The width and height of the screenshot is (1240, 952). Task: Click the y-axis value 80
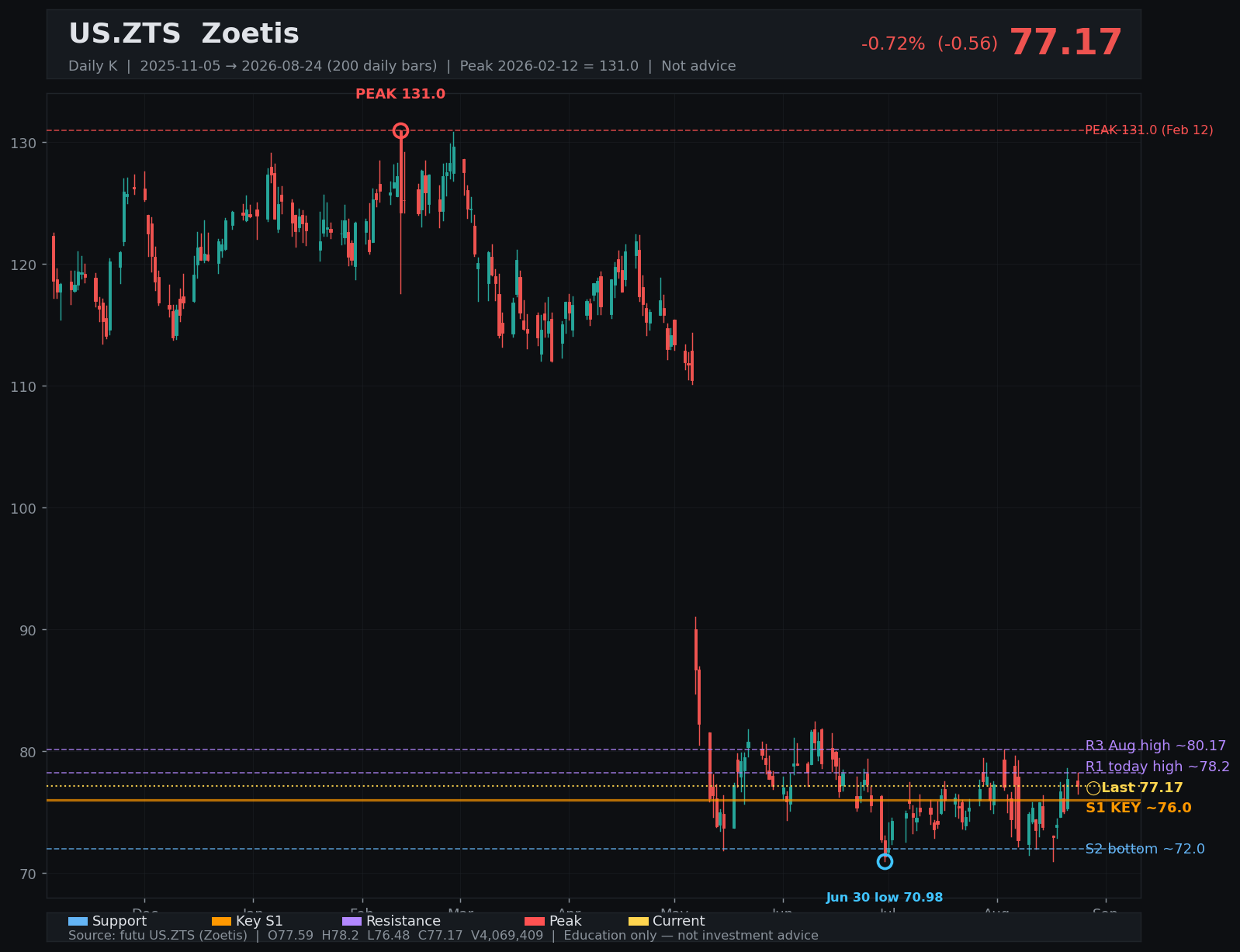[x=28, y=753]
